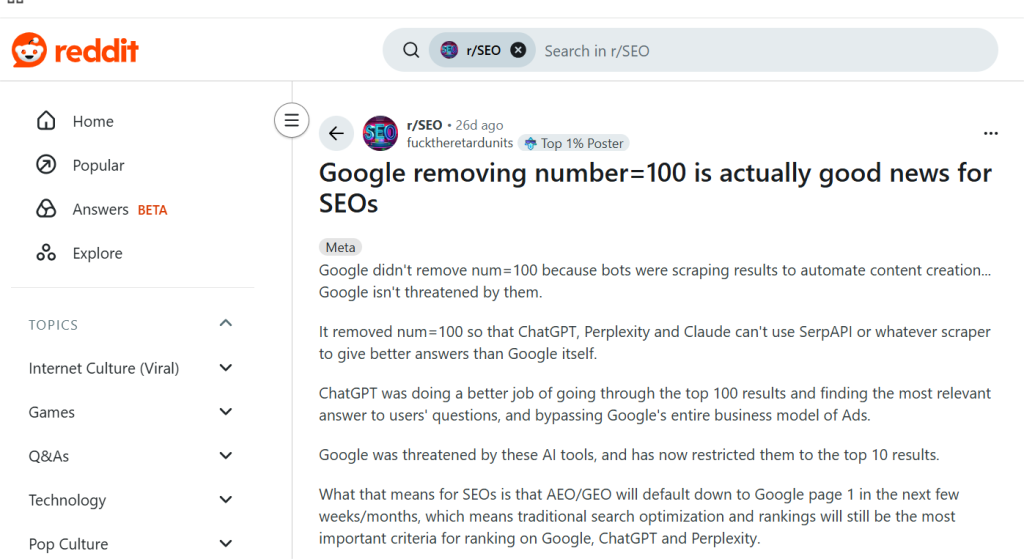
Task: Open the r/SEO community link
Action: tap(424, 125)
